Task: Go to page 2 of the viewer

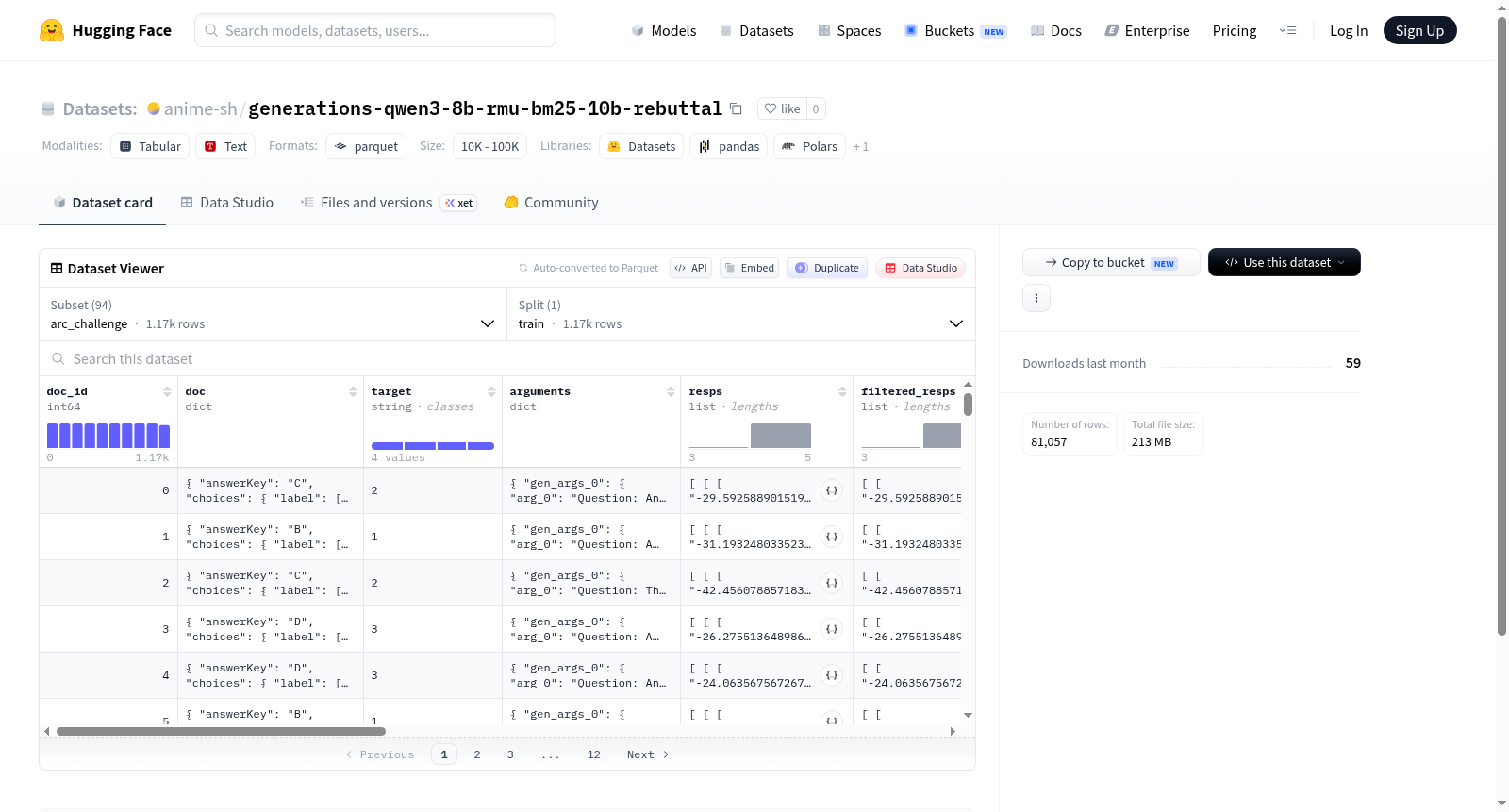Action: [x=477, y=754]
